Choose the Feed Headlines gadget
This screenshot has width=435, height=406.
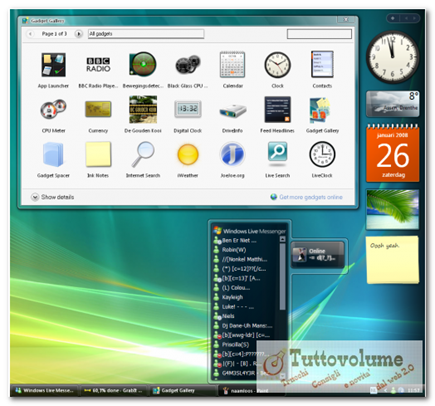[x=277, y=109]
